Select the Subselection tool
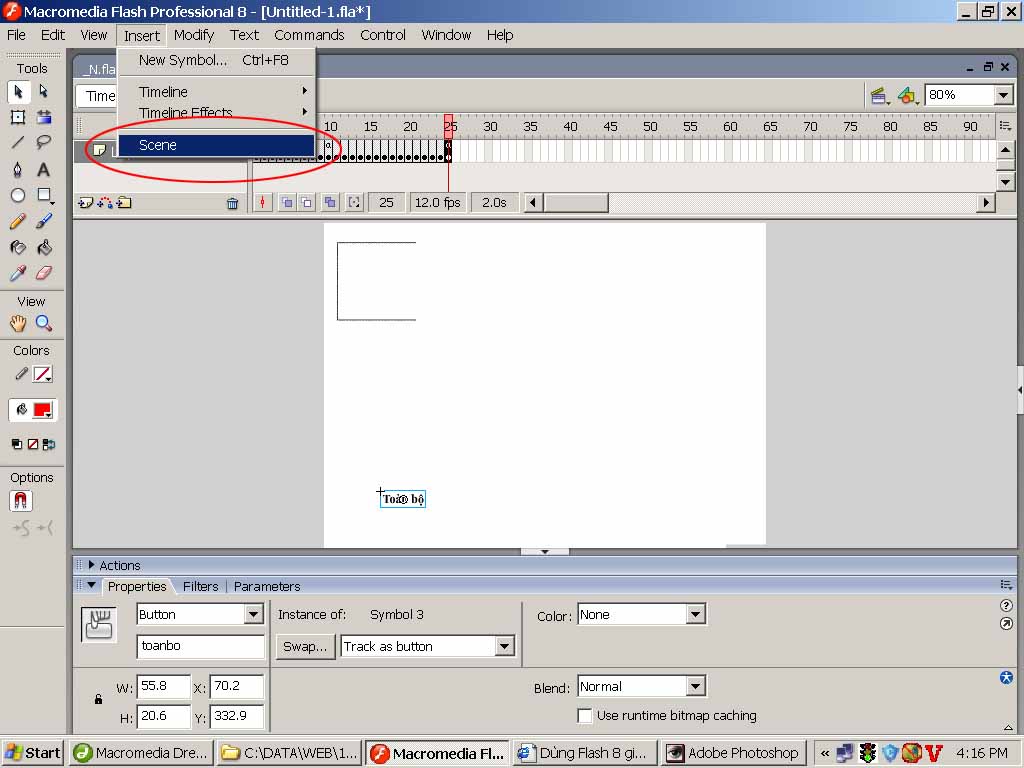Viewport: 1024px width, 768px height. coord(44,91)
